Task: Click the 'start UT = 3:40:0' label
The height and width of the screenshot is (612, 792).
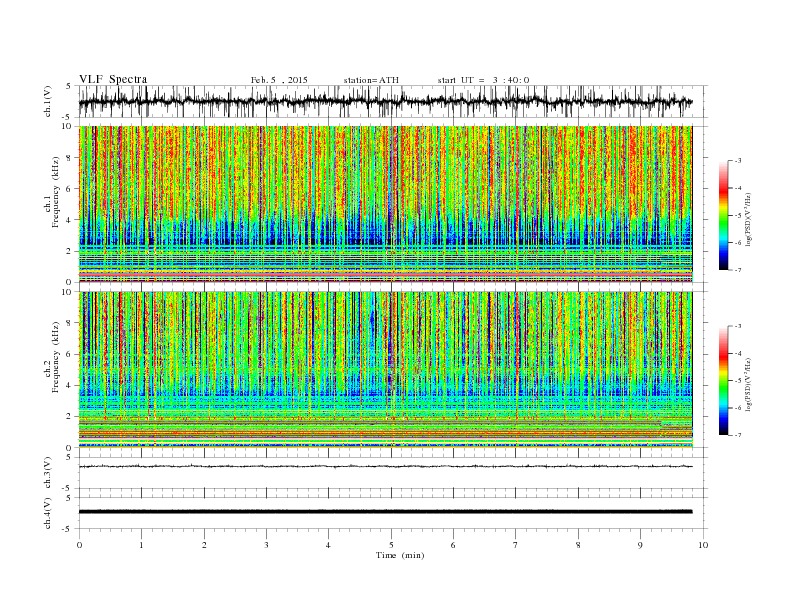Action: (x=483, y=80)
